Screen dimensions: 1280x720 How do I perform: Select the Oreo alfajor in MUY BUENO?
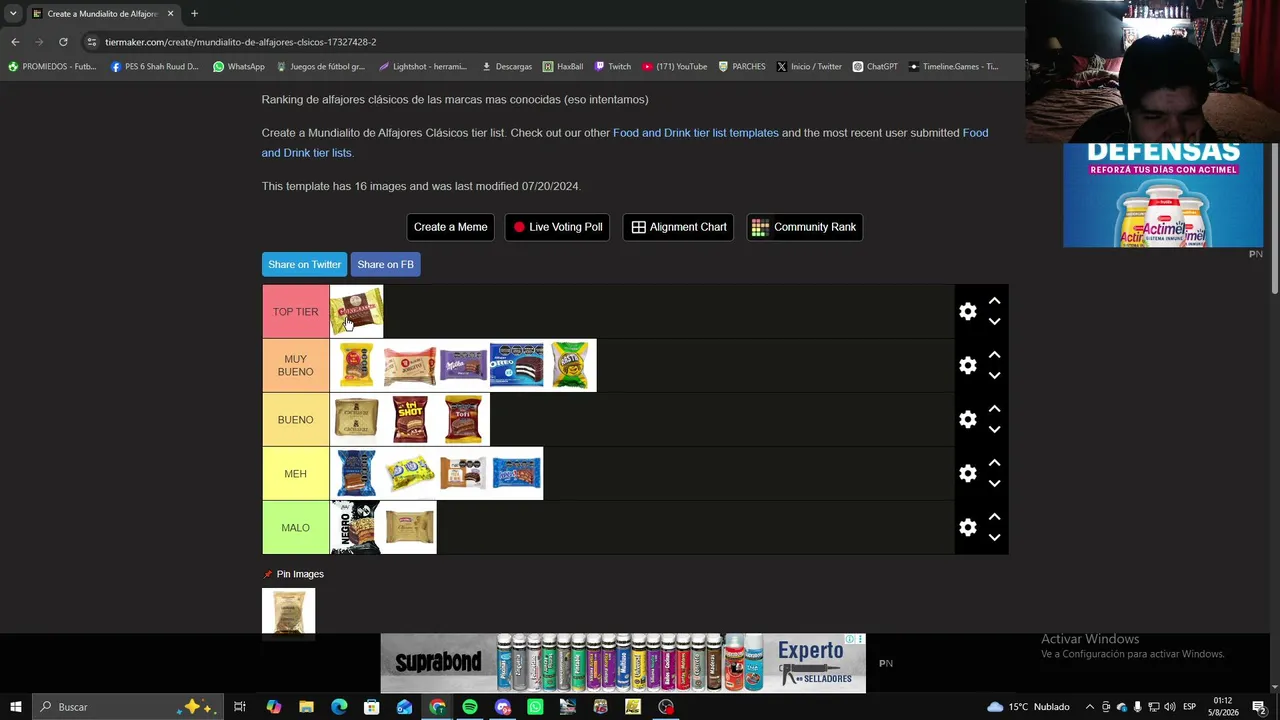pos(516,366)
